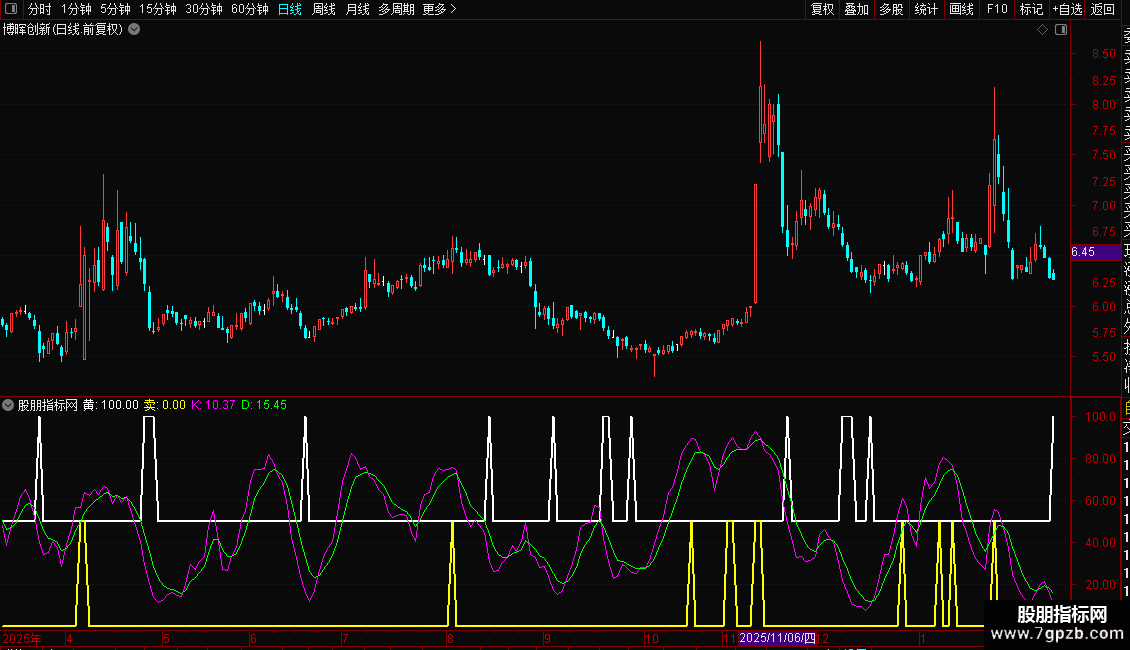Expand the 更多 periods menu
1130x650 pixels.
440,9
